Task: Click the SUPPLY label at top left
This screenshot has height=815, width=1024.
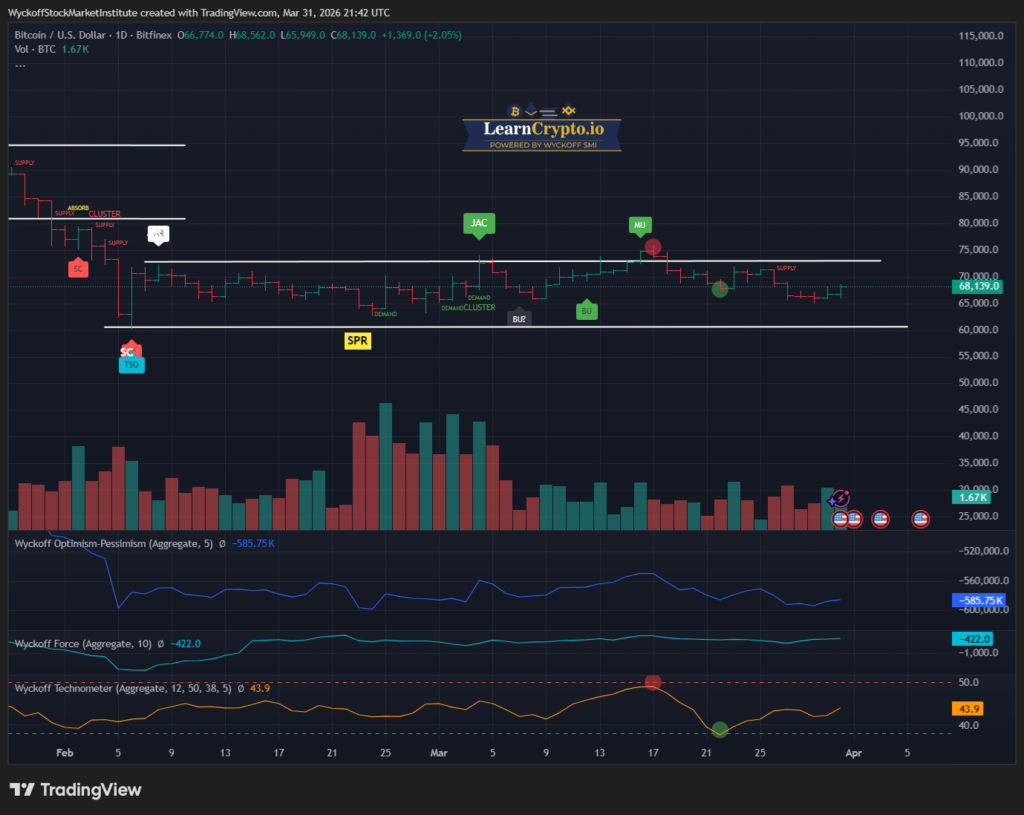Action: tap(25, 163)
